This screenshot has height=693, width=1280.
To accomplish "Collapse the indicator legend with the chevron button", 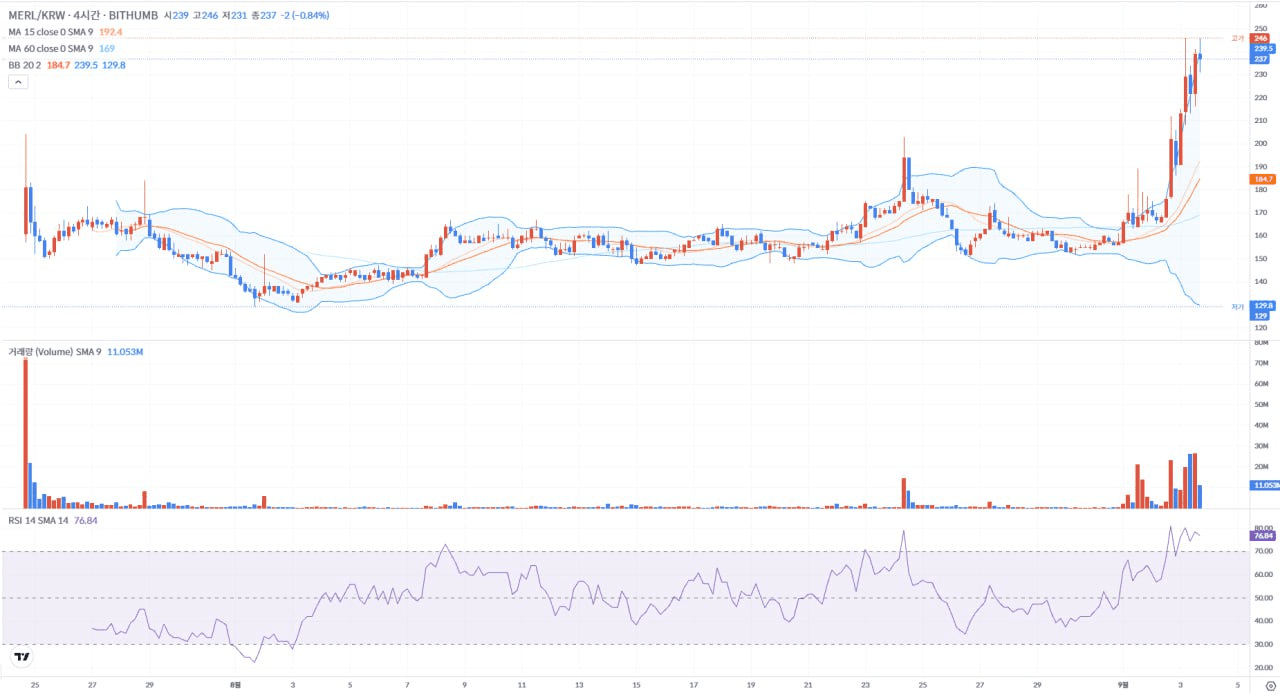I will [x=18, y=82].
